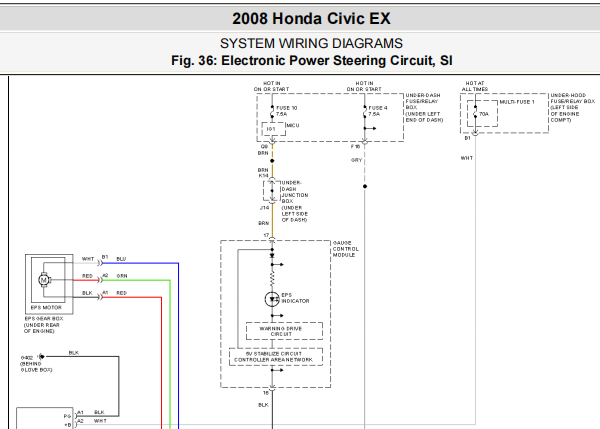
Task: Click the "SYSTEM WIRING DIAGRAMS" heading
Action: point(311,43)
